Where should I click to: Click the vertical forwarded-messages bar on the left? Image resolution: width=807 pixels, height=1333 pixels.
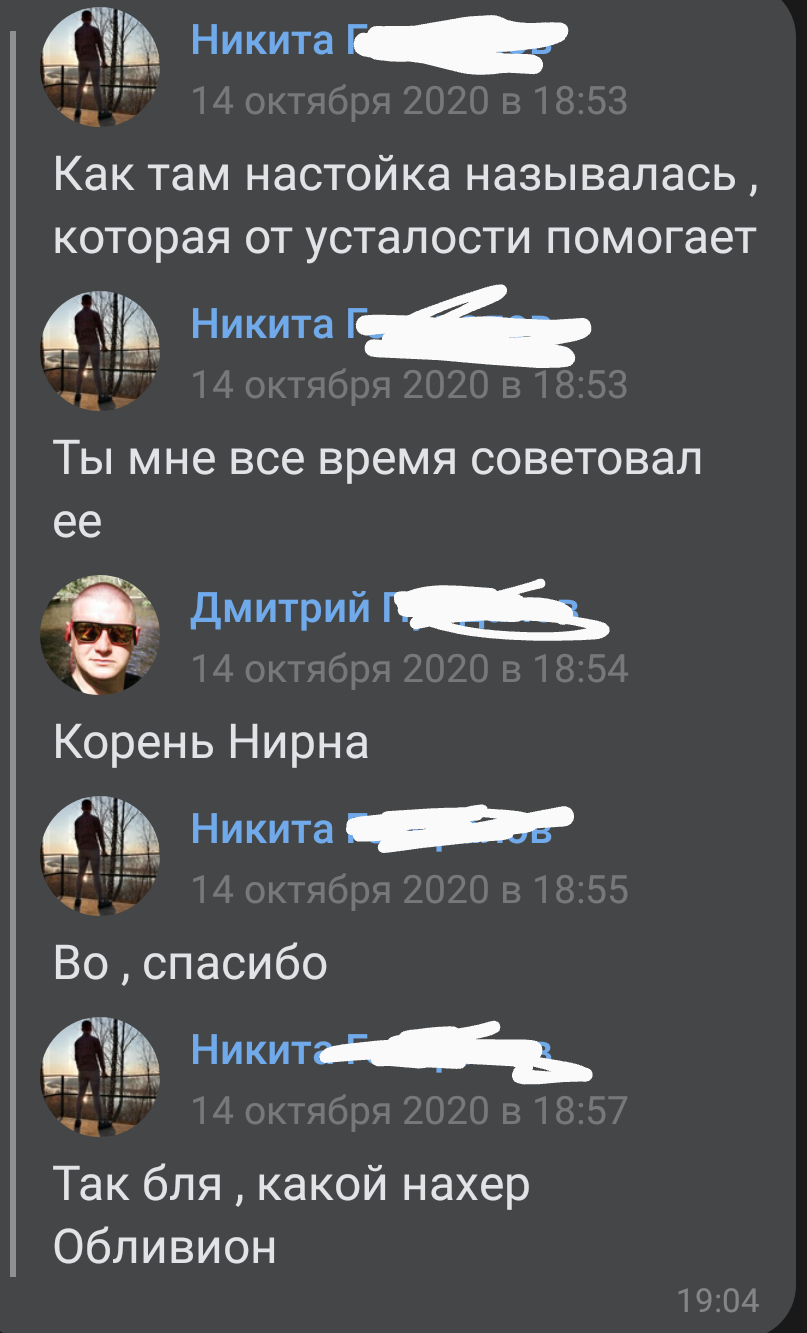[x=13, y=653]
